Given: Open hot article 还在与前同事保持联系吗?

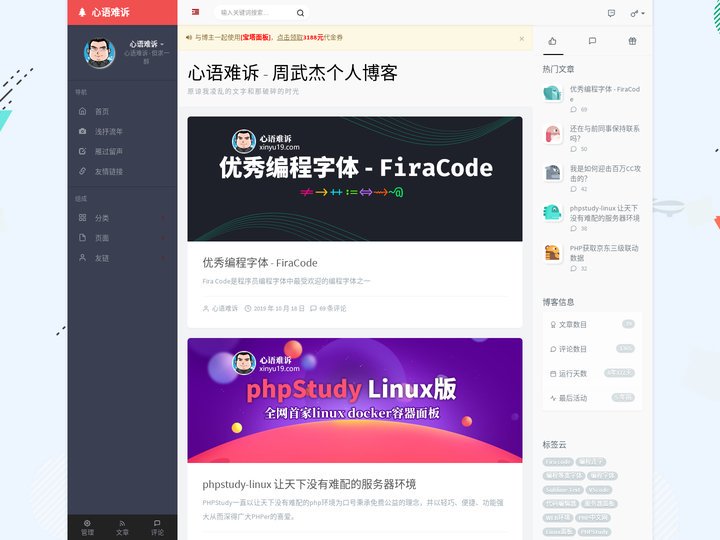Looking at the screenshot, I should (x=605, y=133).
